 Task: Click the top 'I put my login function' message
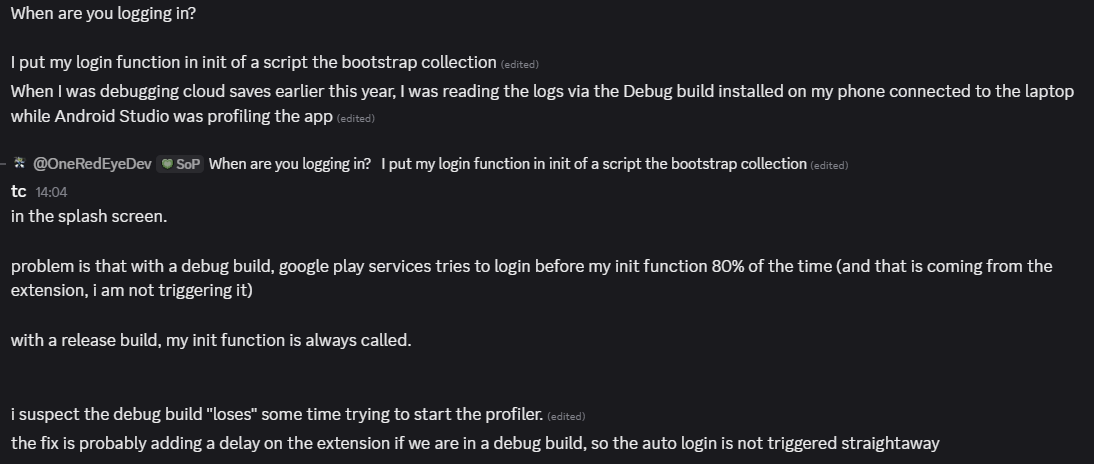click(x=254, y=62)
